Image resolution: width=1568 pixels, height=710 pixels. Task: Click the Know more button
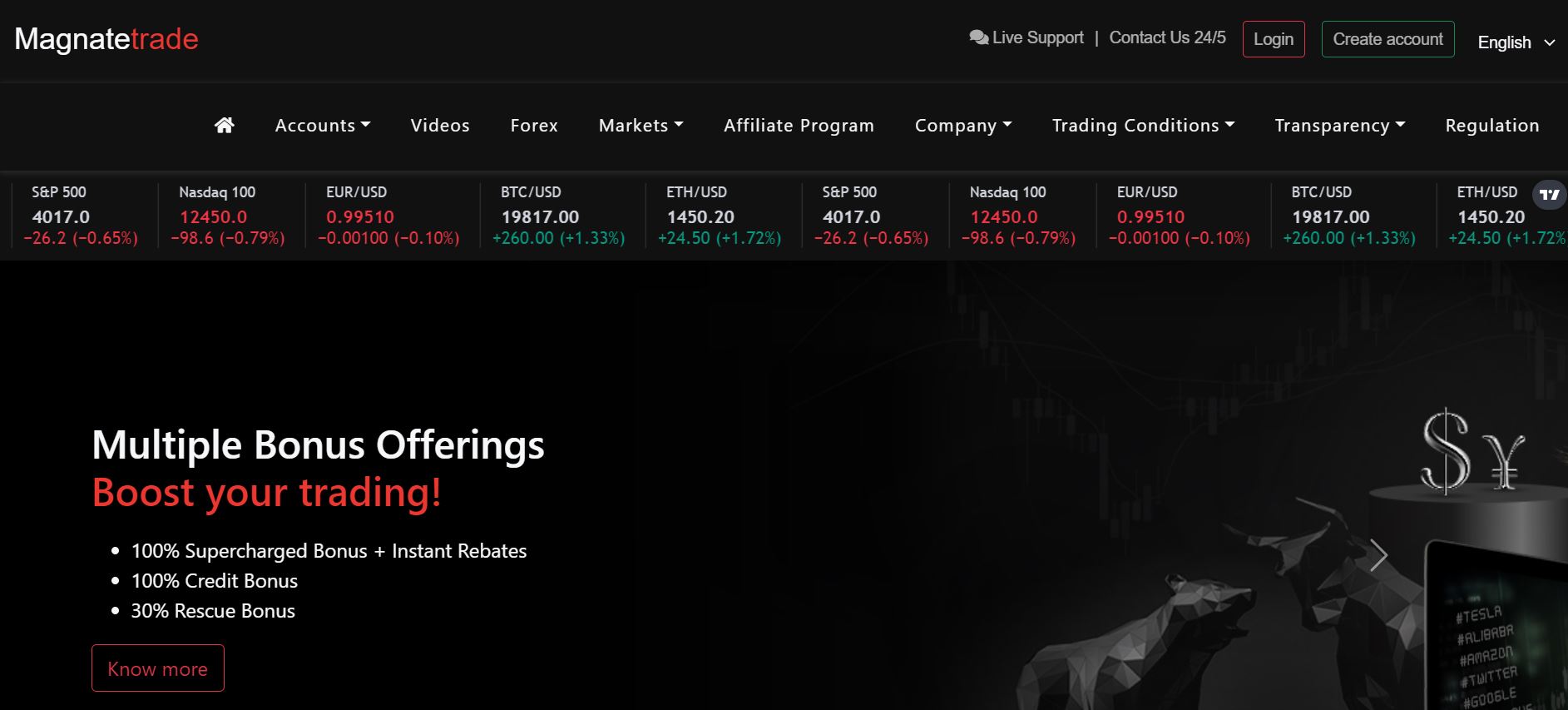[158, 668]
